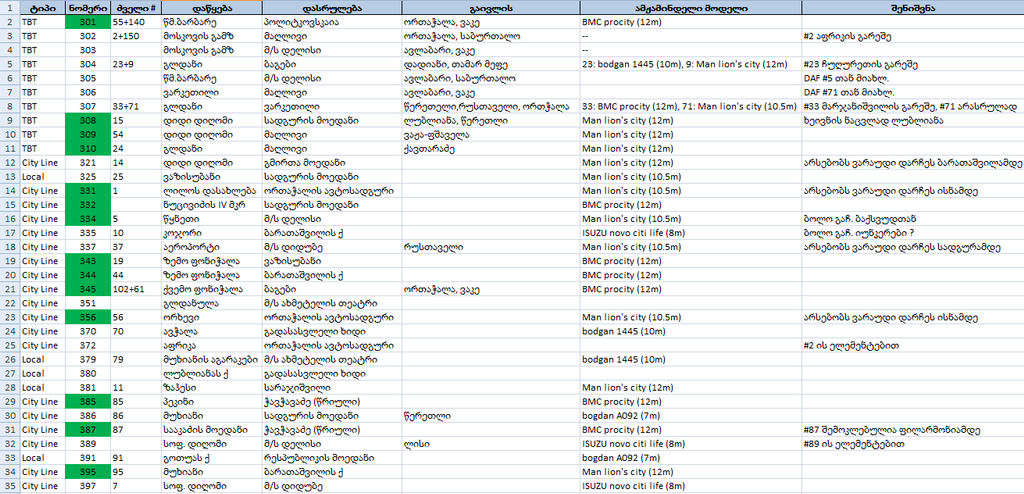
Task: Select BMC procity (12m) in row 344
Action: pos(690,276)
